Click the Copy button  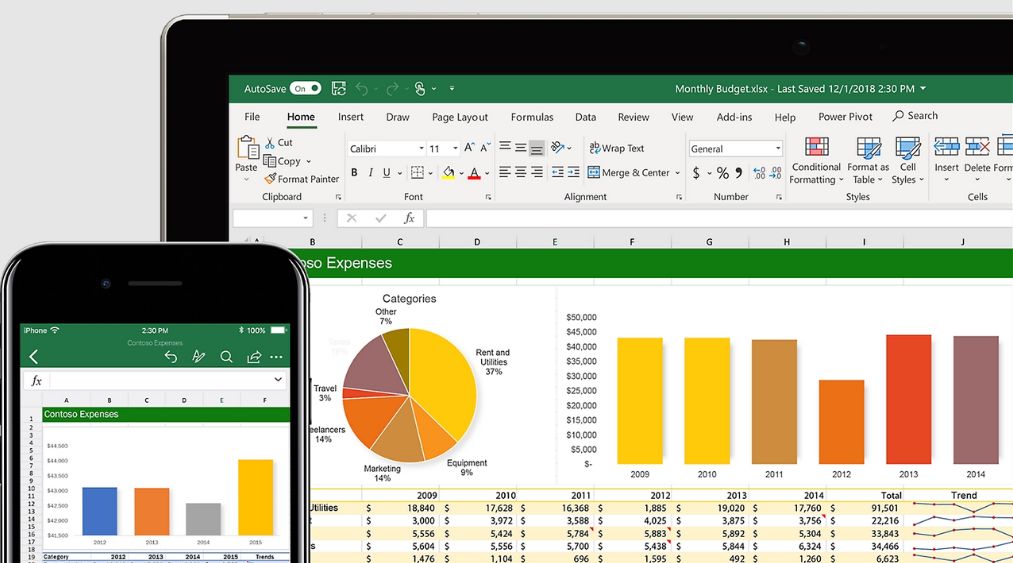point(282,161)
